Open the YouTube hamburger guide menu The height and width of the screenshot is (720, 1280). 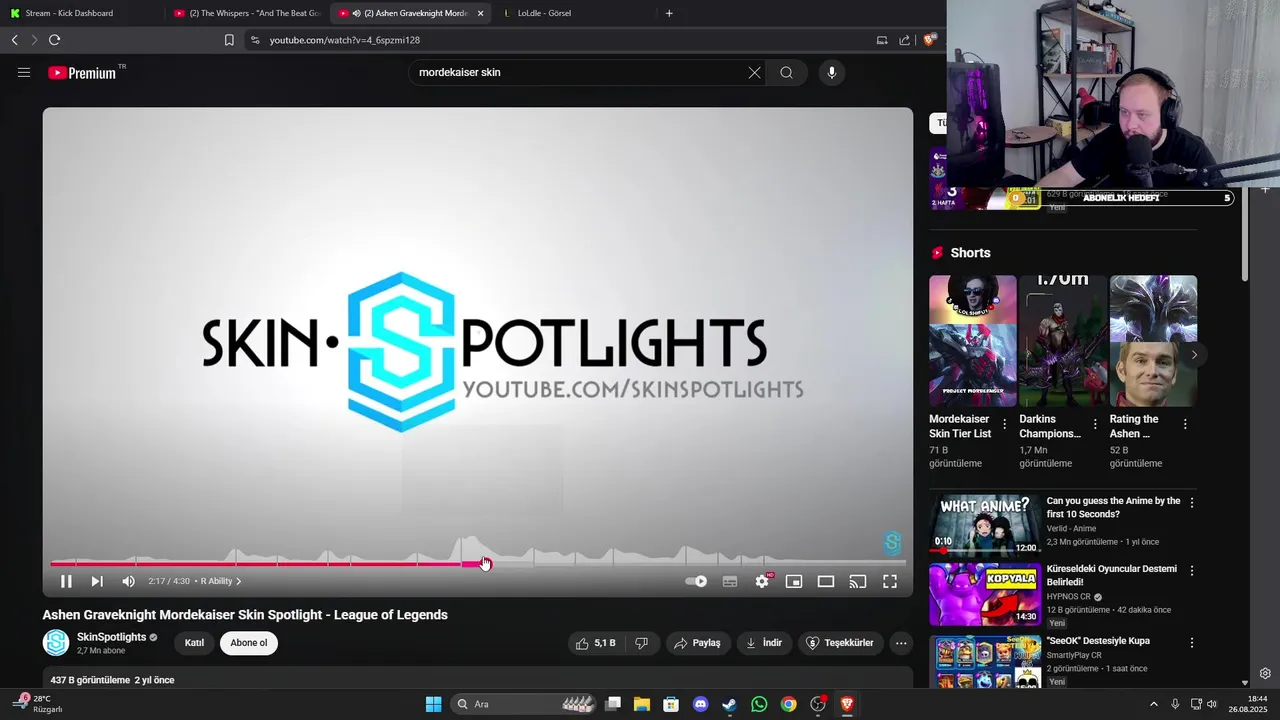tap(24, 72)
